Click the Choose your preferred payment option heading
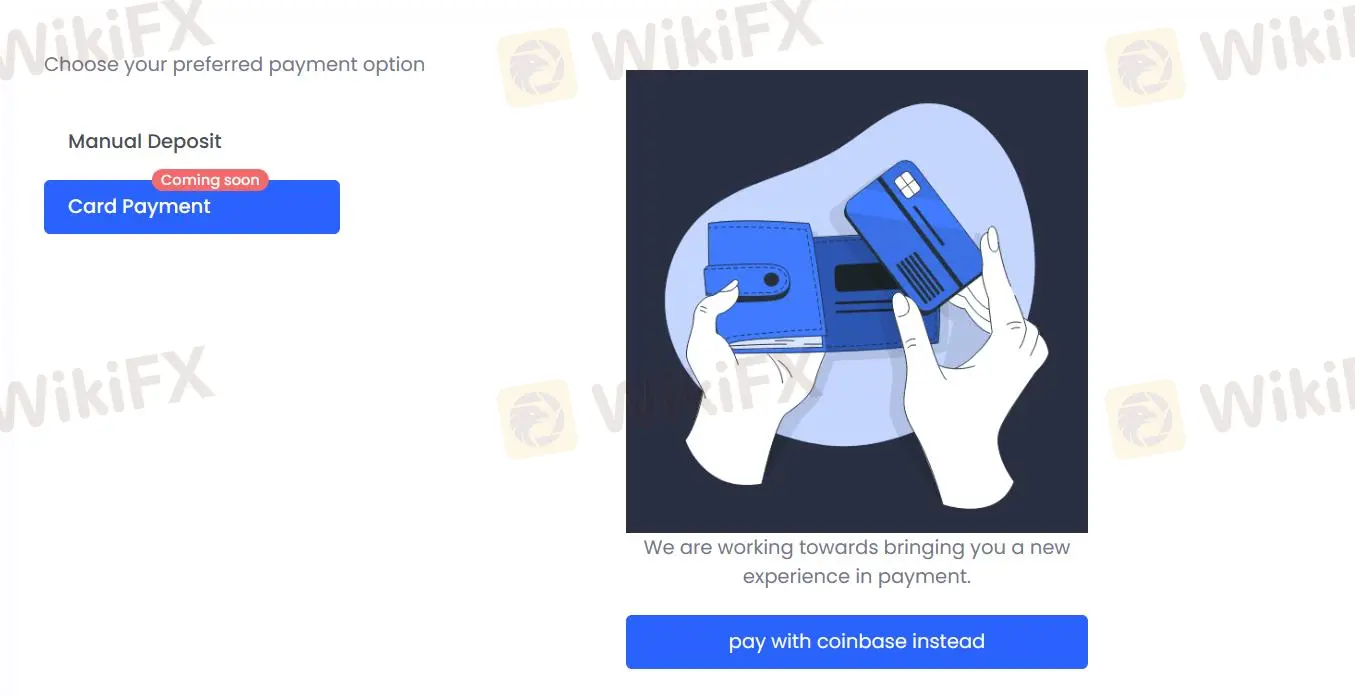The width and height of the screenshot is (1355, 696). pyautogui.click(x=234, y=64)
